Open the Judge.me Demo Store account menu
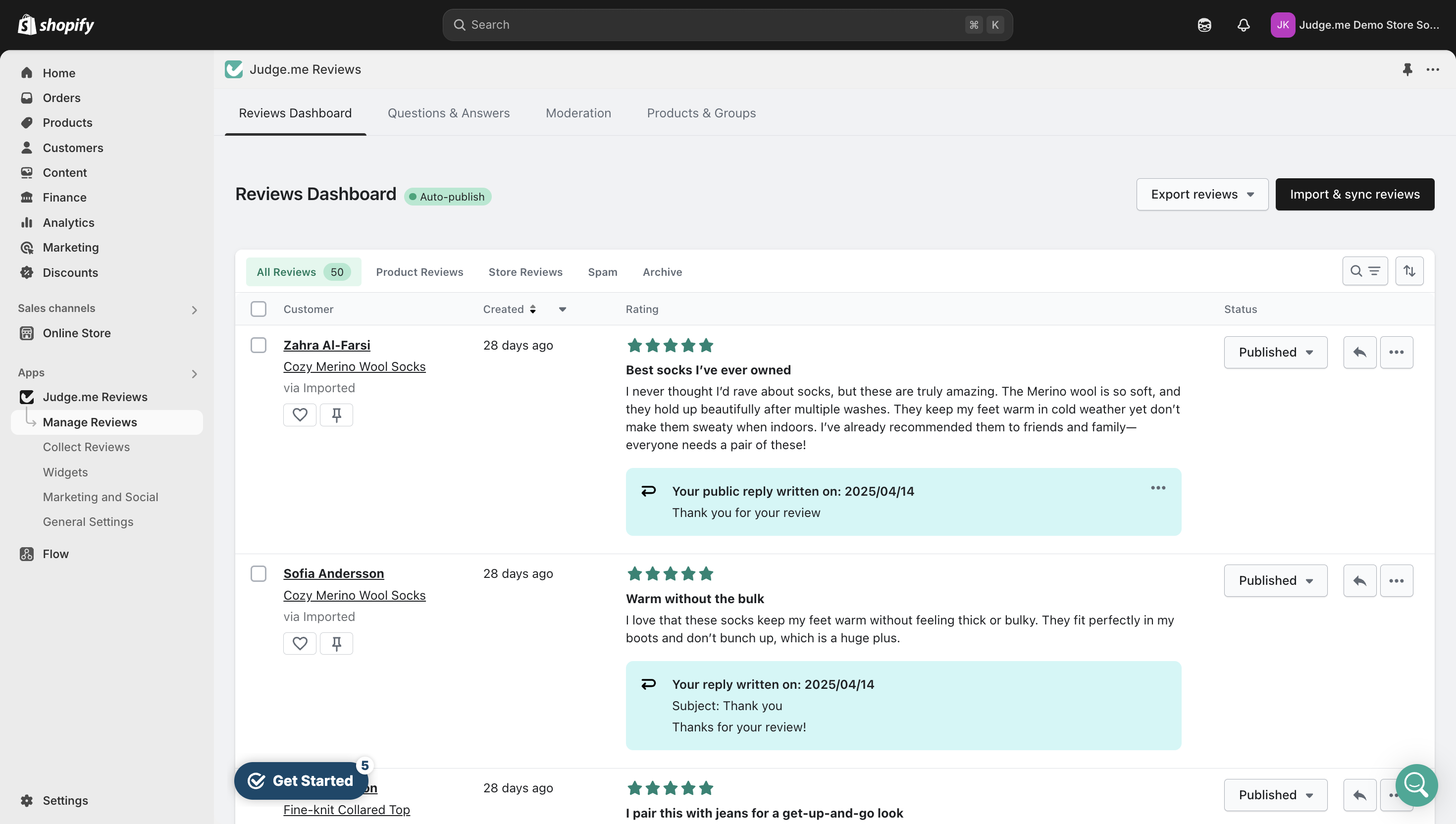 [x=1355, y=25]
